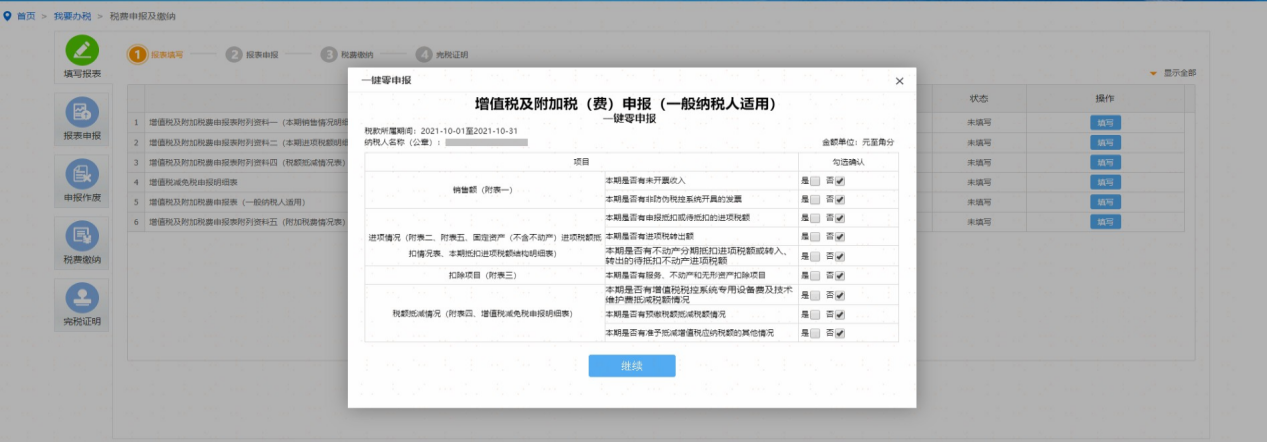This screenshot has width=1267, height=442.
Task: Check 是 for 准予抵减增值税应纳税额的其他情况
Action: (x=815, y=333)
